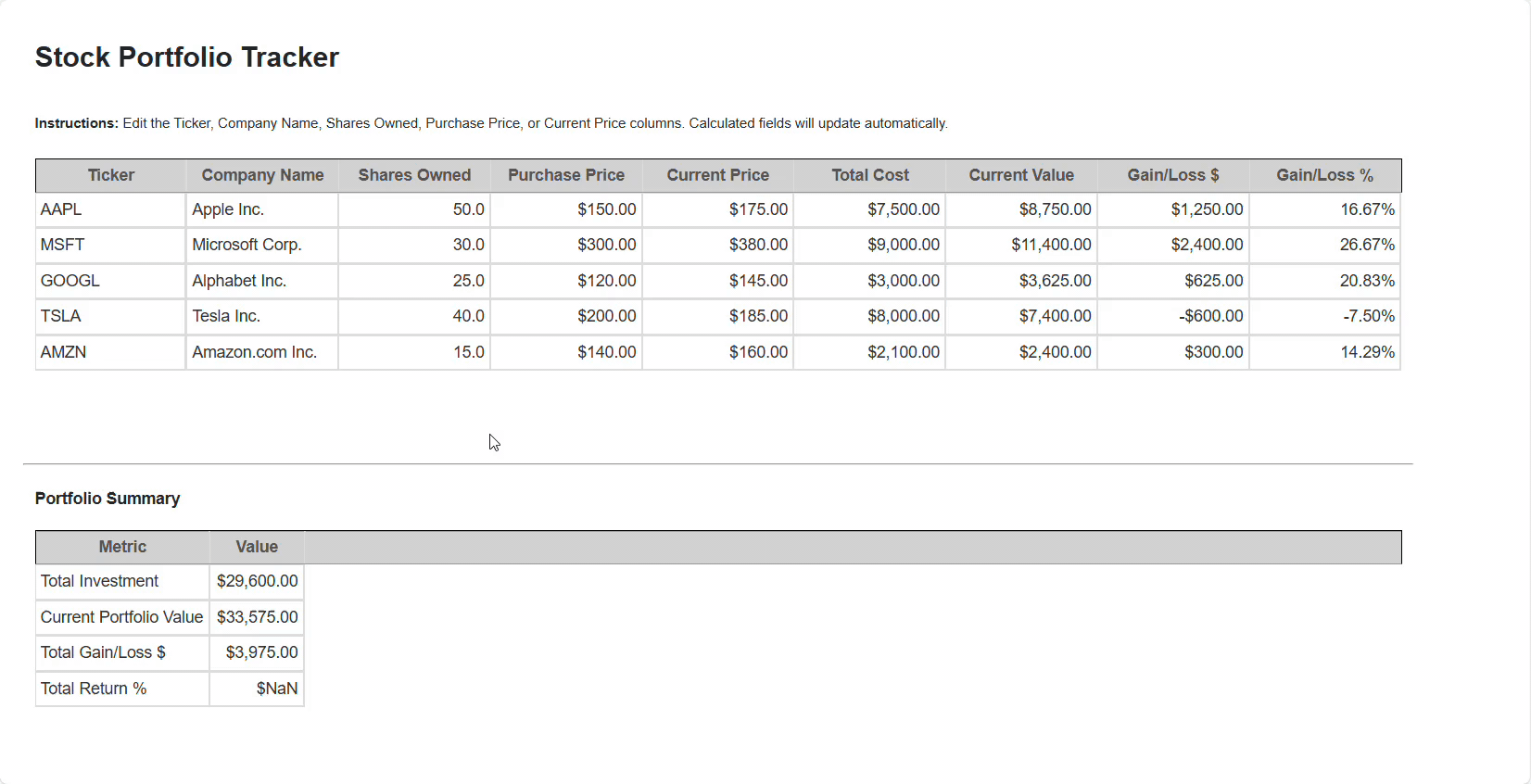Image resolution: width=1531 pixels, height=784 pixels.
Task: Edit the AMZN ticker cell
Action: coord(111,352)
